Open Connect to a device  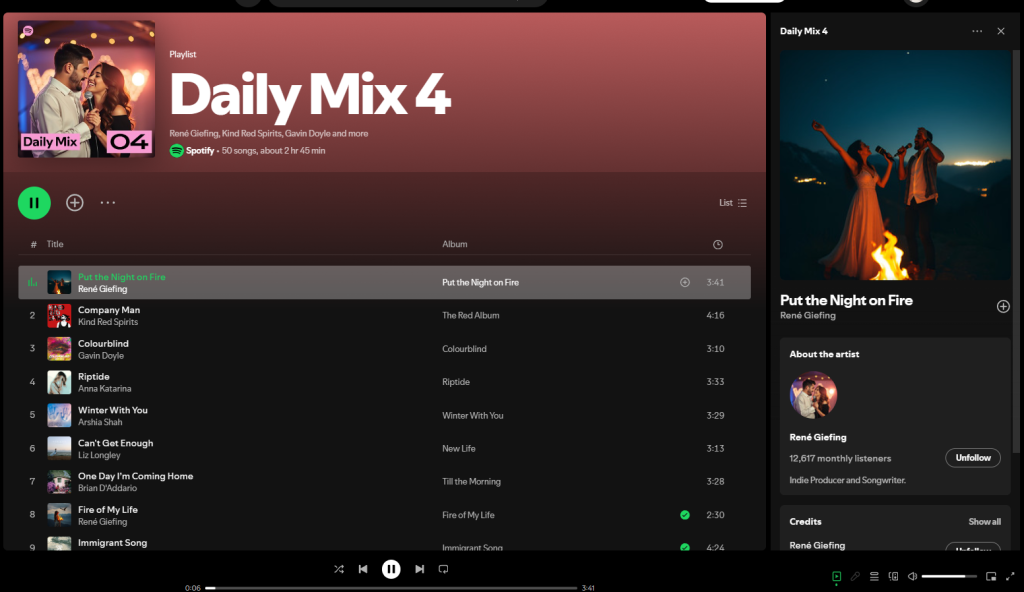tap(893, 576)
